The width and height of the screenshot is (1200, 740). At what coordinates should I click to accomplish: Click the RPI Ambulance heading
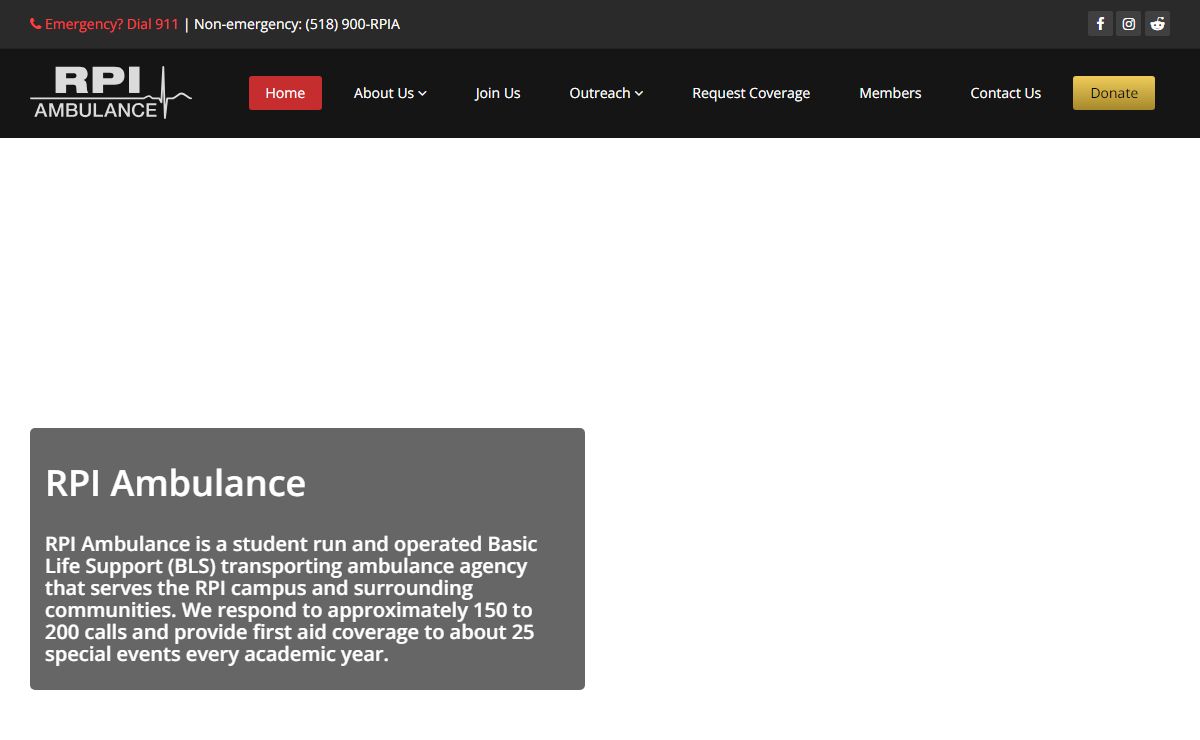click(176, 483)
